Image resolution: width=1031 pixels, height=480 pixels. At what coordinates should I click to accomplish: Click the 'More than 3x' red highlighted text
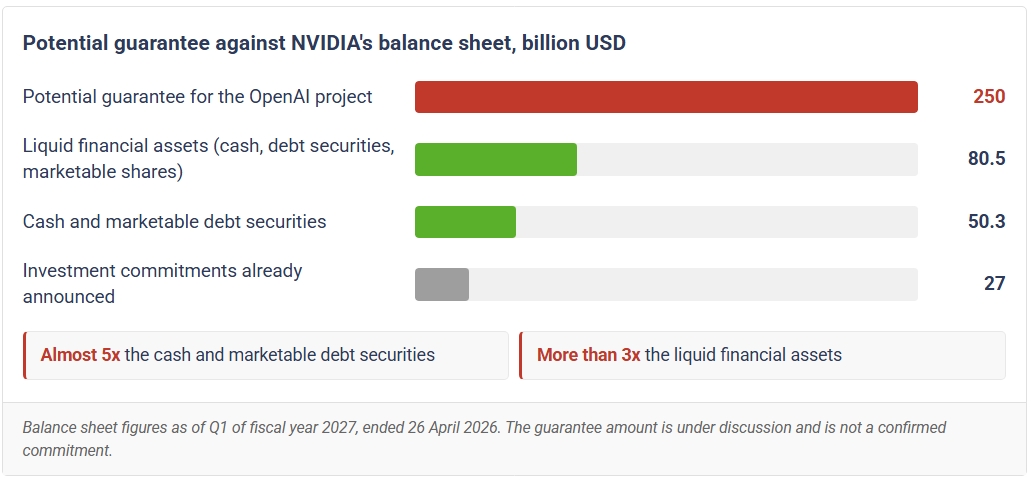click(588, 355)
